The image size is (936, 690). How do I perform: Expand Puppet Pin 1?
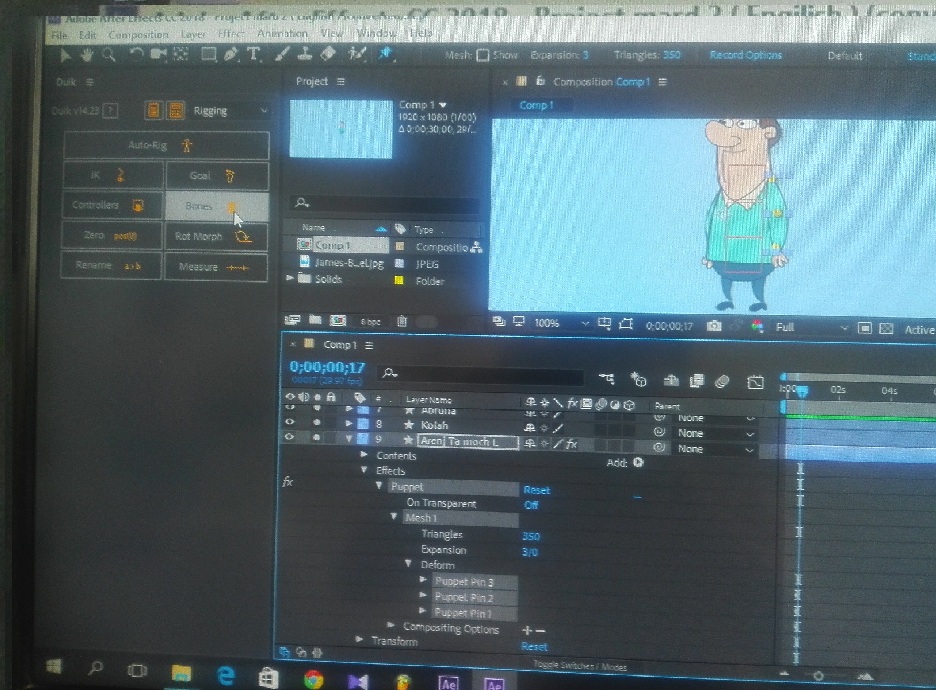pos(423,611)
